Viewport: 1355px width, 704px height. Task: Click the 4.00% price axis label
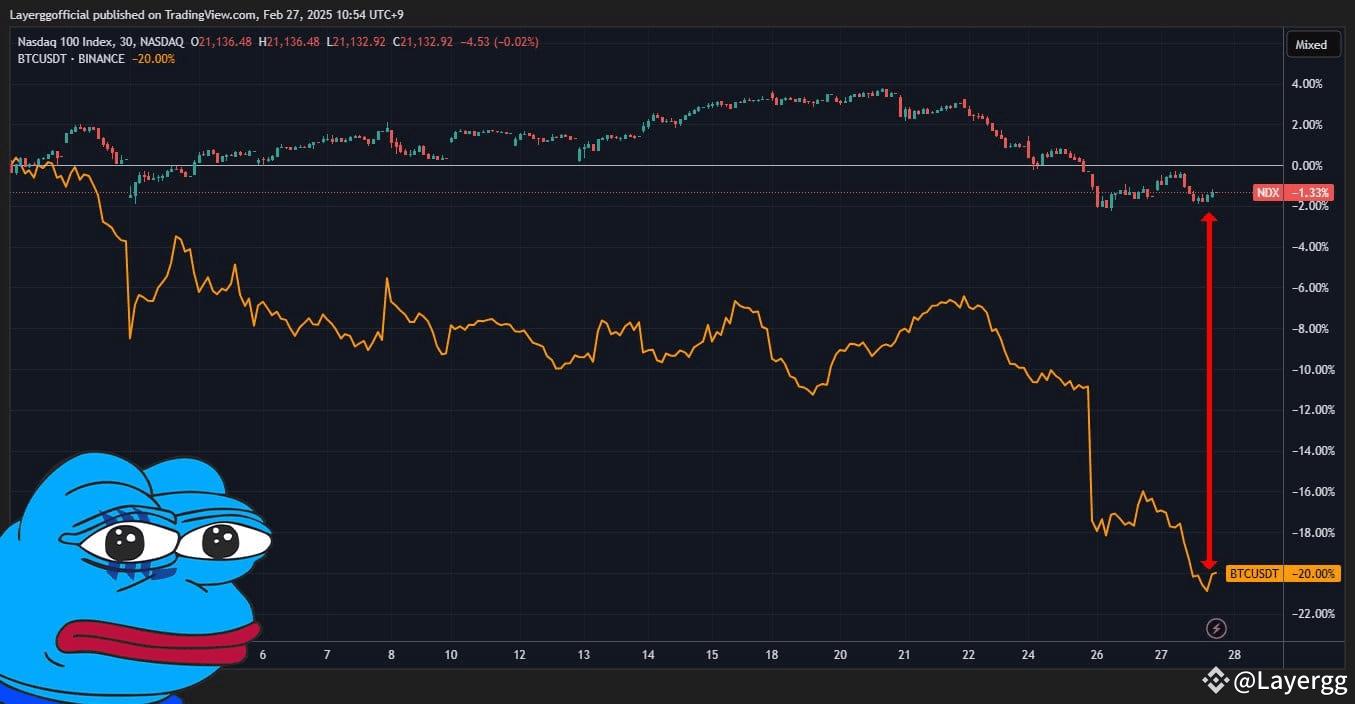(x=1307, y=84)
